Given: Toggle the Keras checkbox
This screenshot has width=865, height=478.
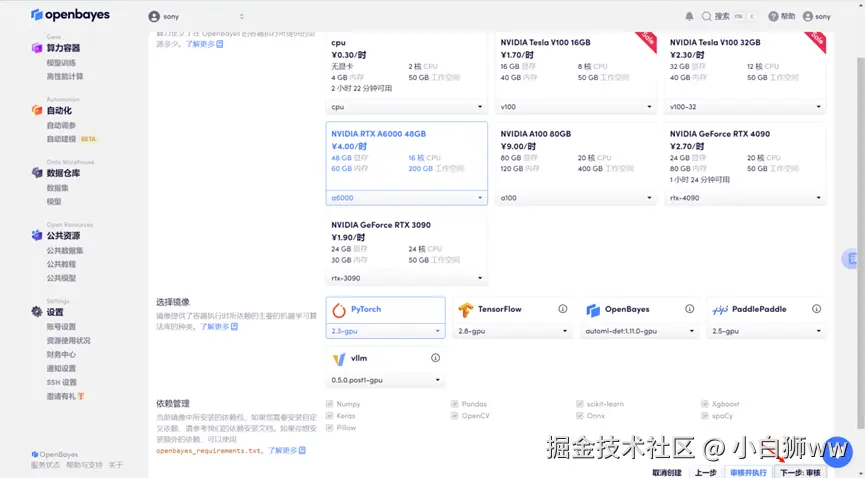Looking at the screenshot, I should [x=329, y=416].
